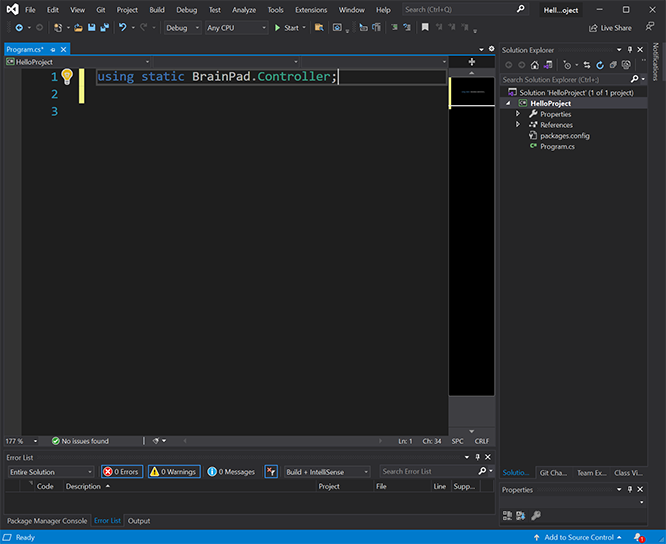Click the notifications bell in status bar
The width and height of the screenshot is (666, 544).
pos(639,538)
